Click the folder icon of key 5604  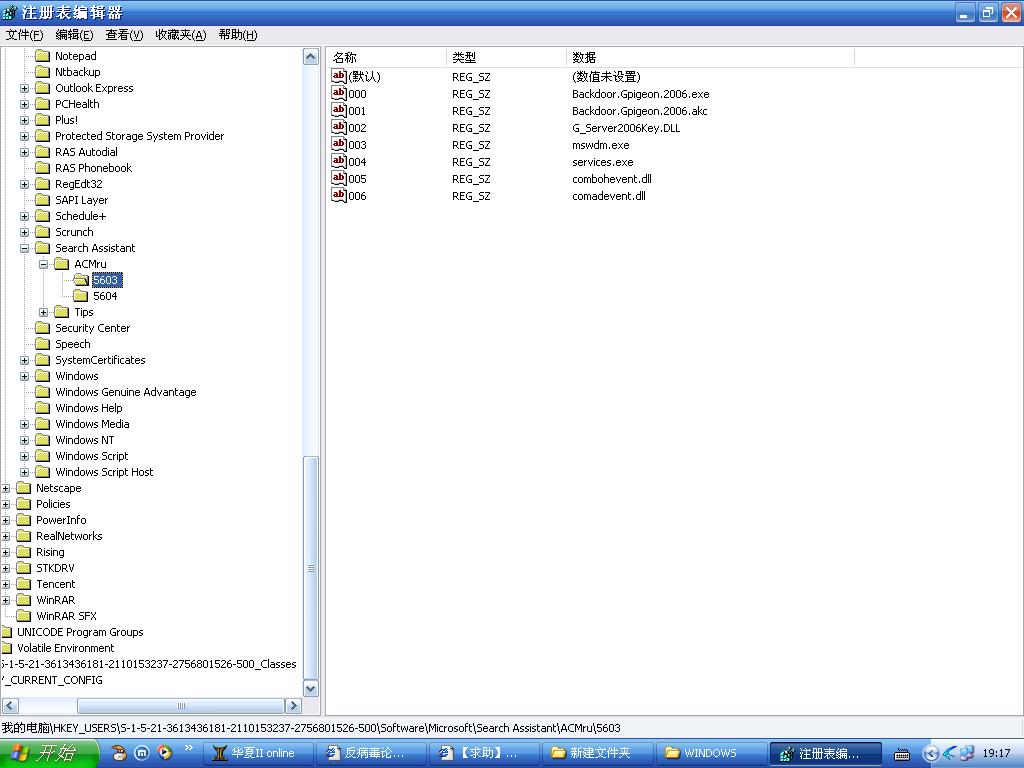[80, 296]
